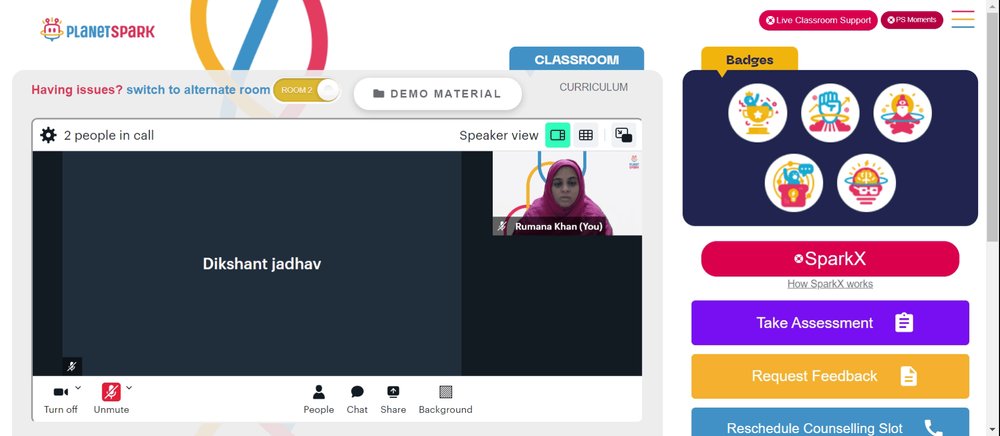
Task: Click Take Assessment button
Action: [x=830, y=323]
